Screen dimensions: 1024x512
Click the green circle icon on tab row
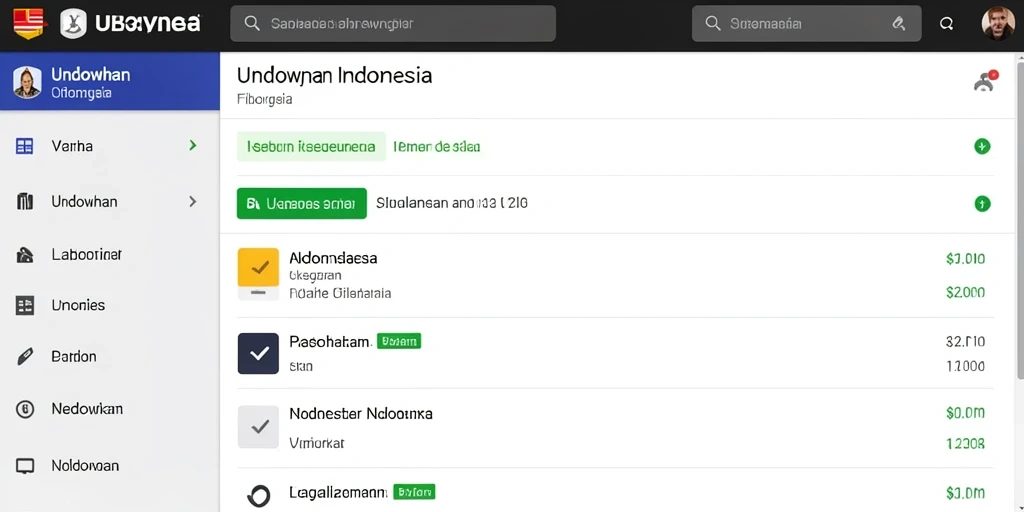(x=982, y=146)
